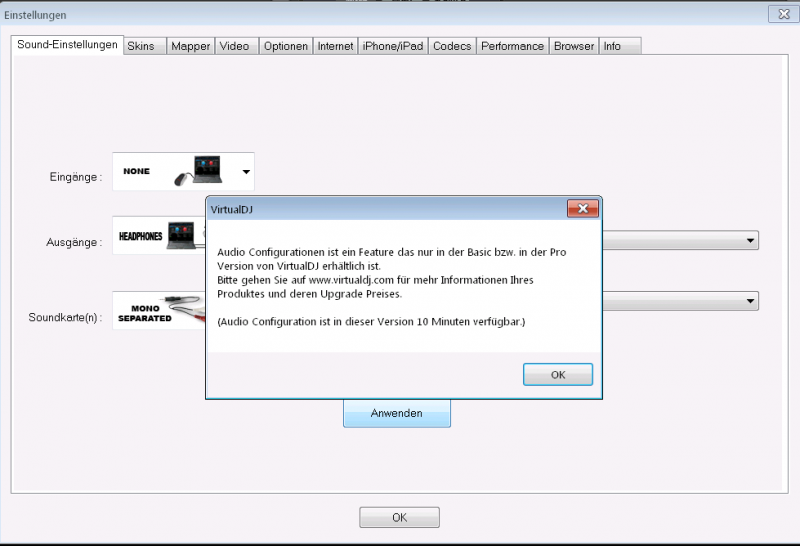The width and height of the screenshot is (800, 546).
Task: Open the Ausgänge right-side dropdown
Action: [750, 240]
